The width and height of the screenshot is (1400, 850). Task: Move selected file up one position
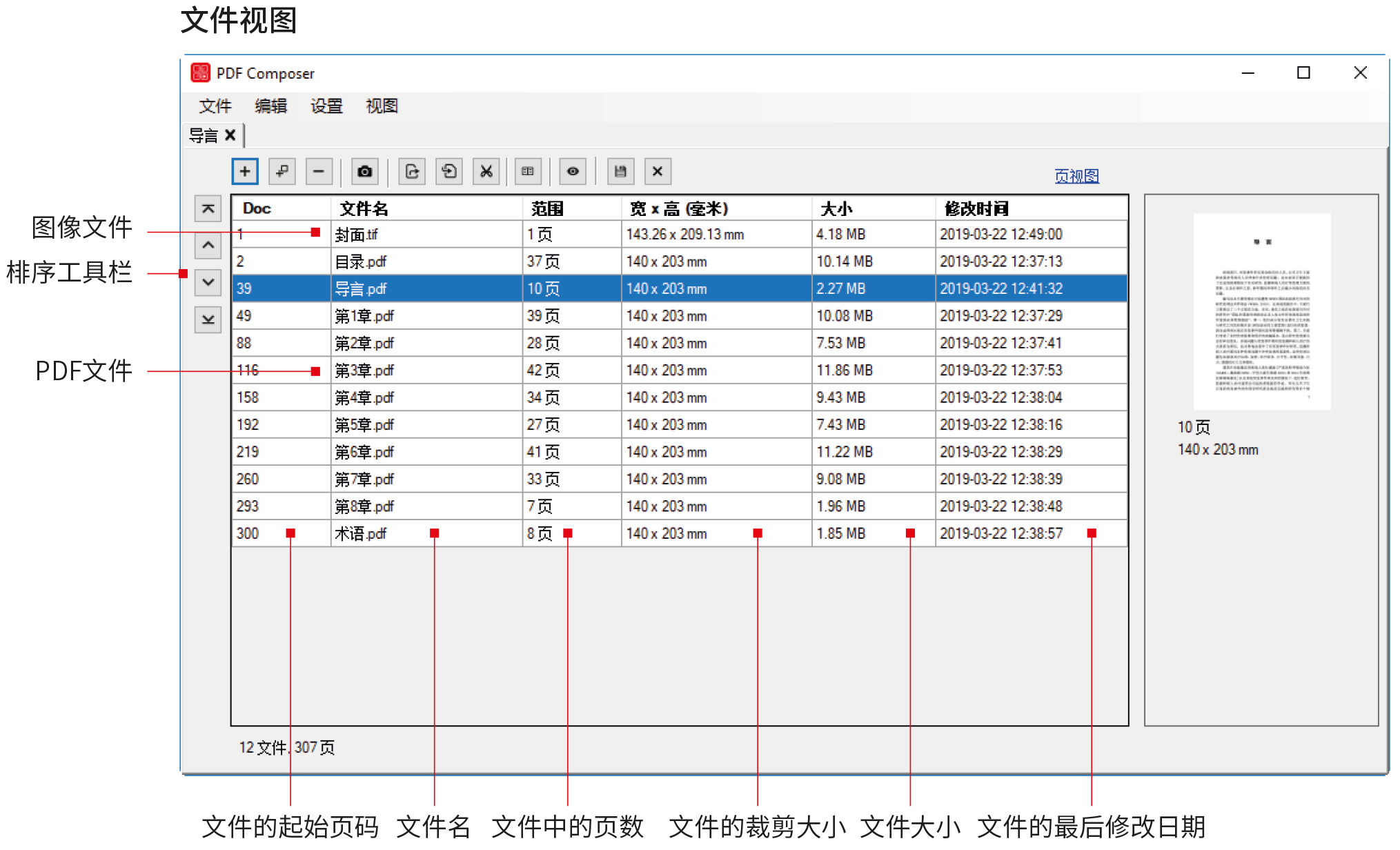tap(208, 245)
